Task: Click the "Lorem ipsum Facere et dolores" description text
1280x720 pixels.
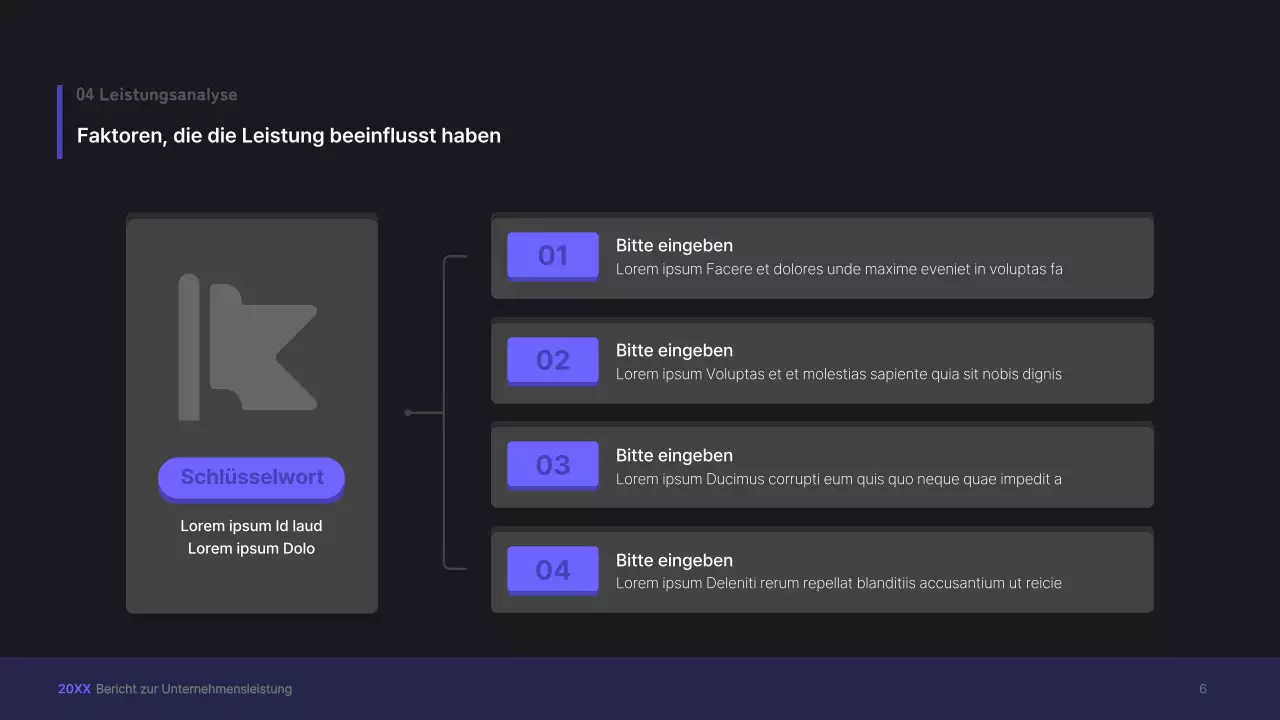Action: 839,269
